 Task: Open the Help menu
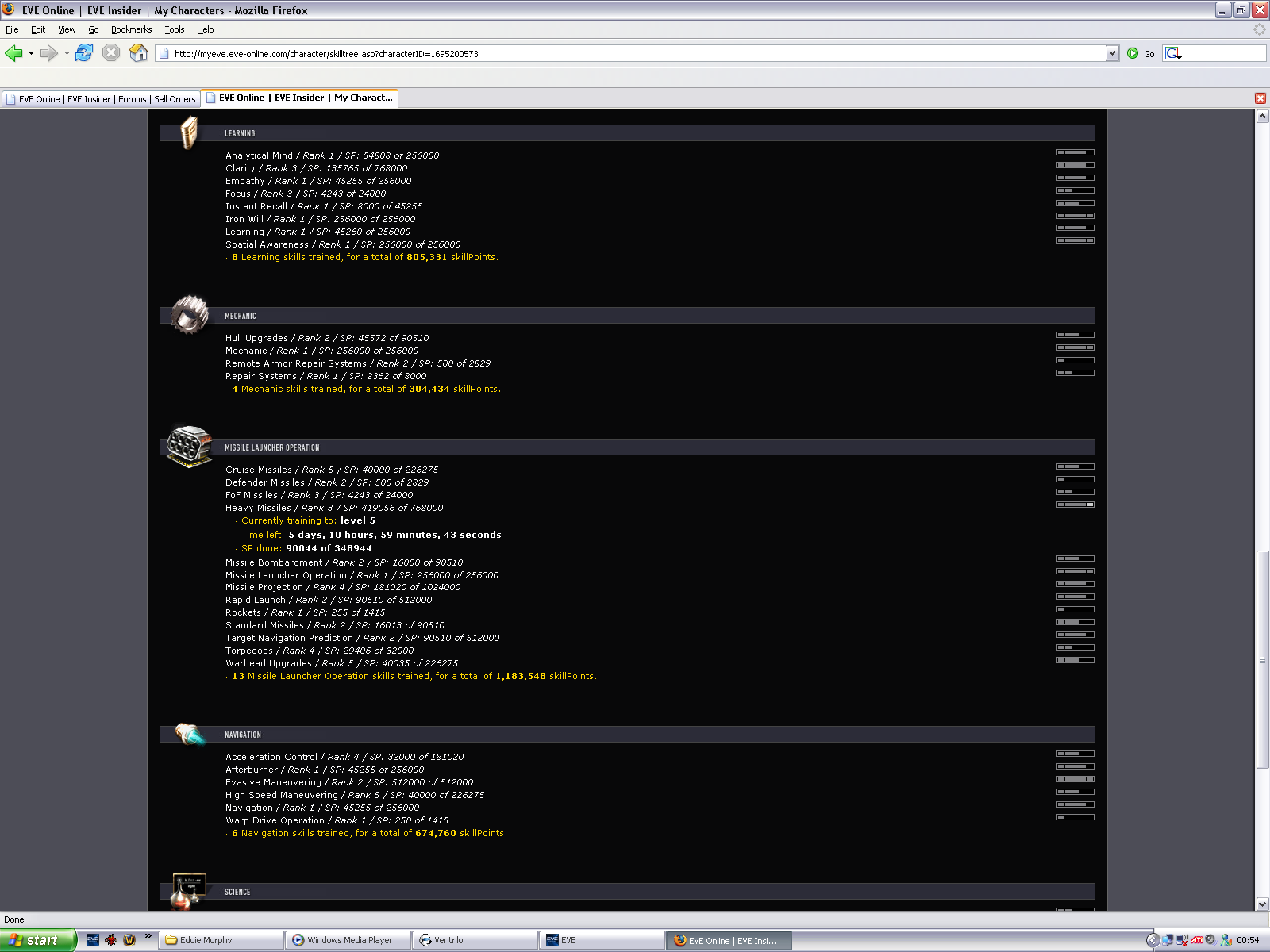pos(206,29)
